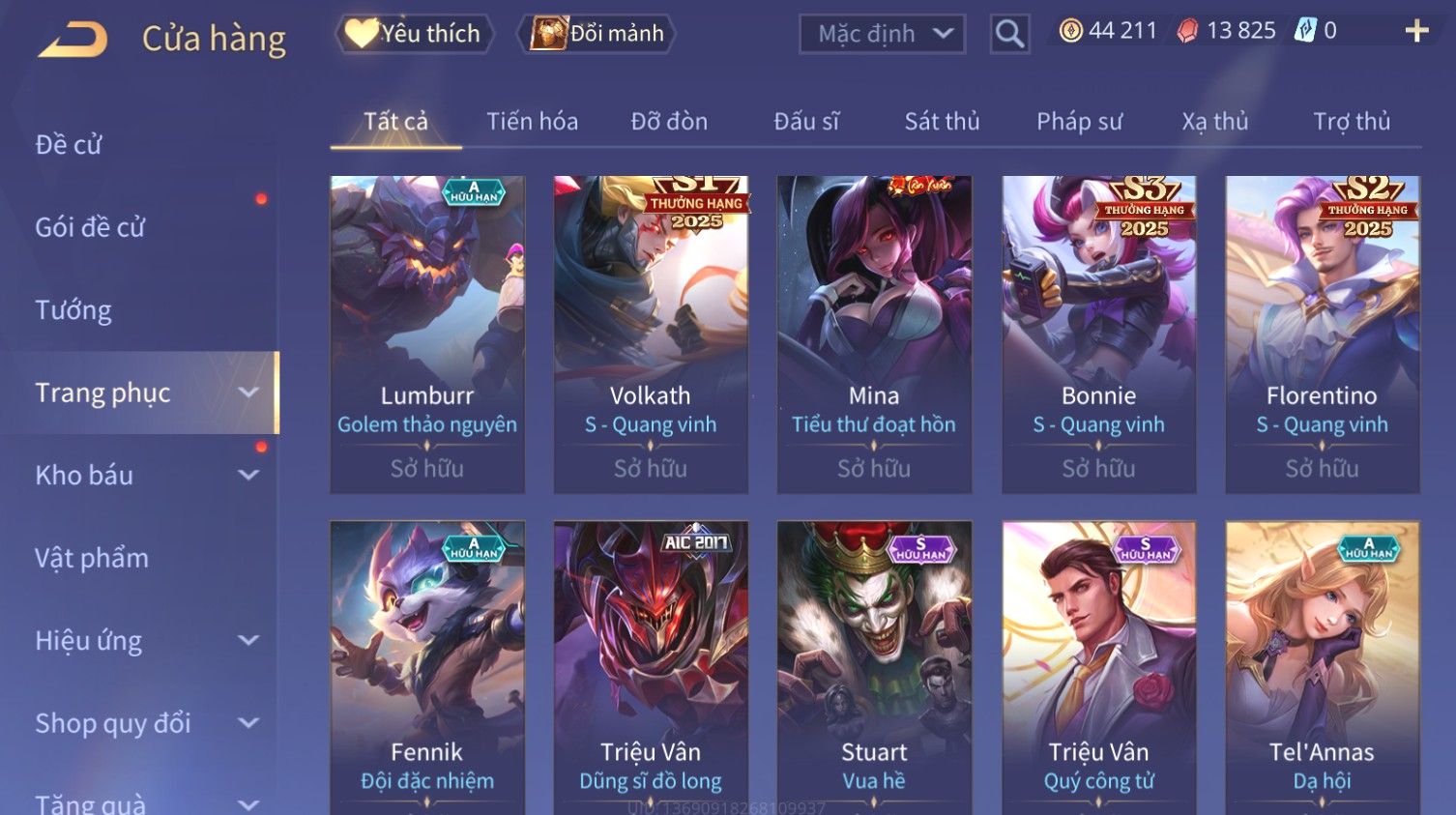This screenshot has height=815, width=1456.
Task: Open the search magnifier icon
Action: tap(1009, 34)
